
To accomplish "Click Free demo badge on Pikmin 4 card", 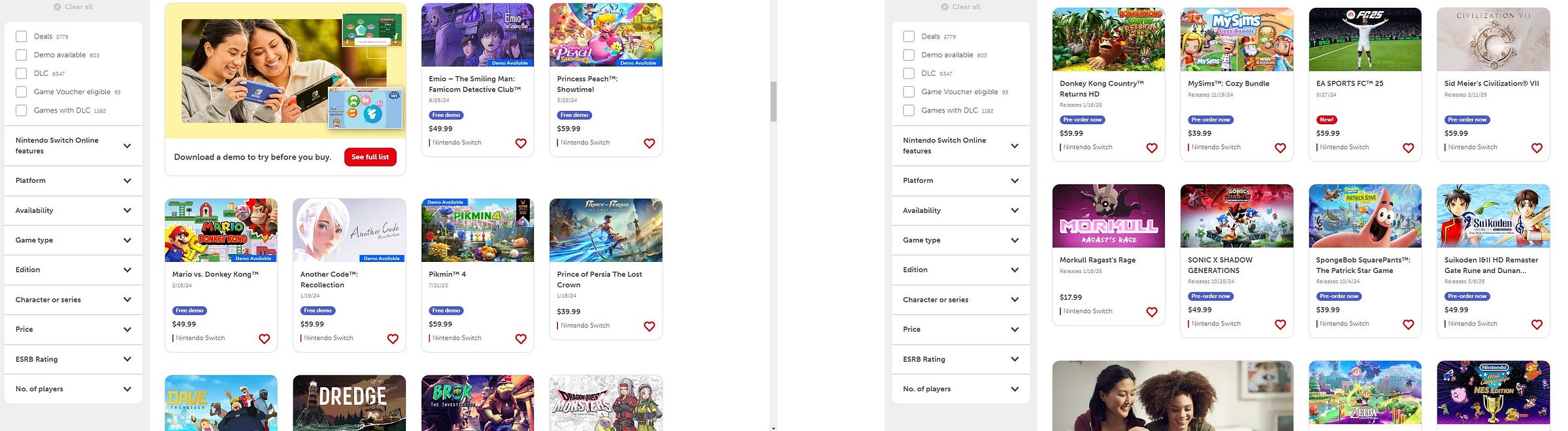I will pyautogui.click(x=446, y=310).
